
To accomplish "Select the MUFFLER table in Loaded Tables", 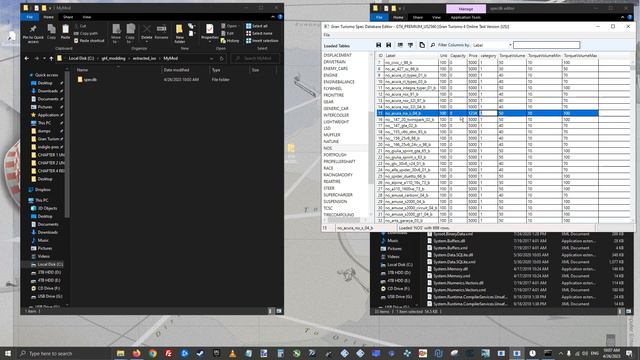I will (332, 135).
